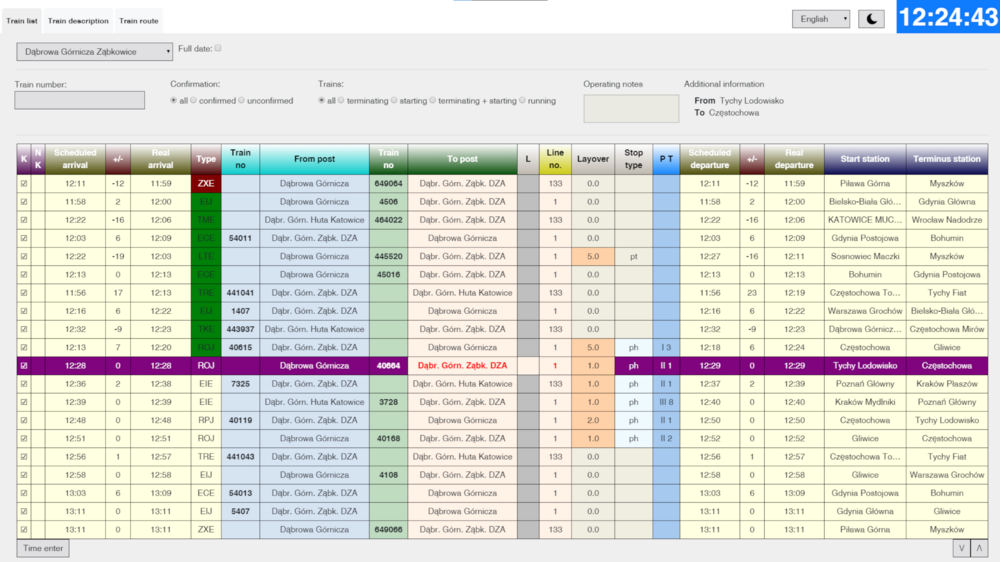Open the Dąbrowa Górnicza Ząbkowice station dropdown
This screenshot has width=1000, height=562.
[x=94, y=52]
